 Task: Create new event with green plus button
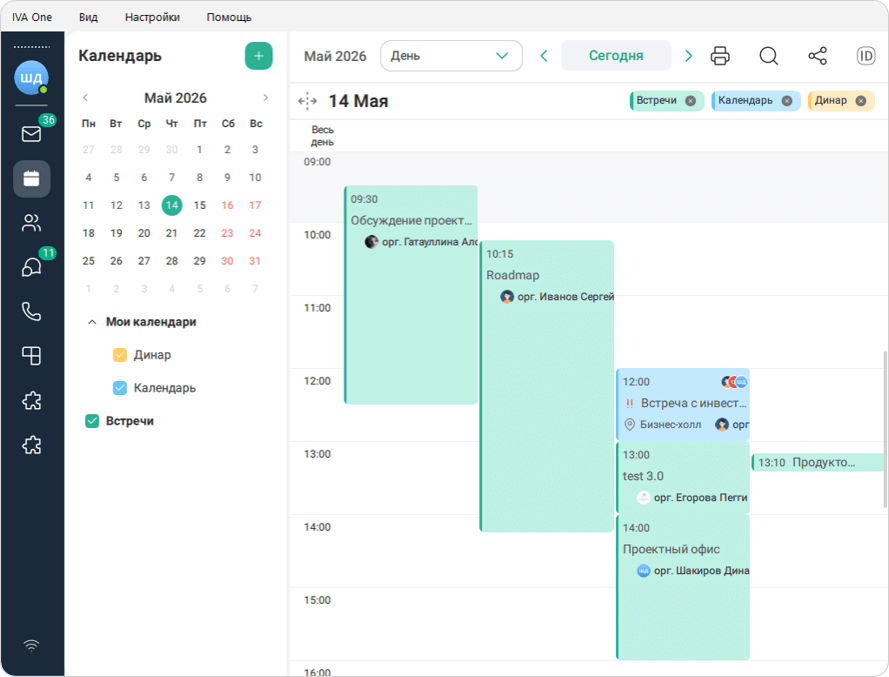pos(259,56)
